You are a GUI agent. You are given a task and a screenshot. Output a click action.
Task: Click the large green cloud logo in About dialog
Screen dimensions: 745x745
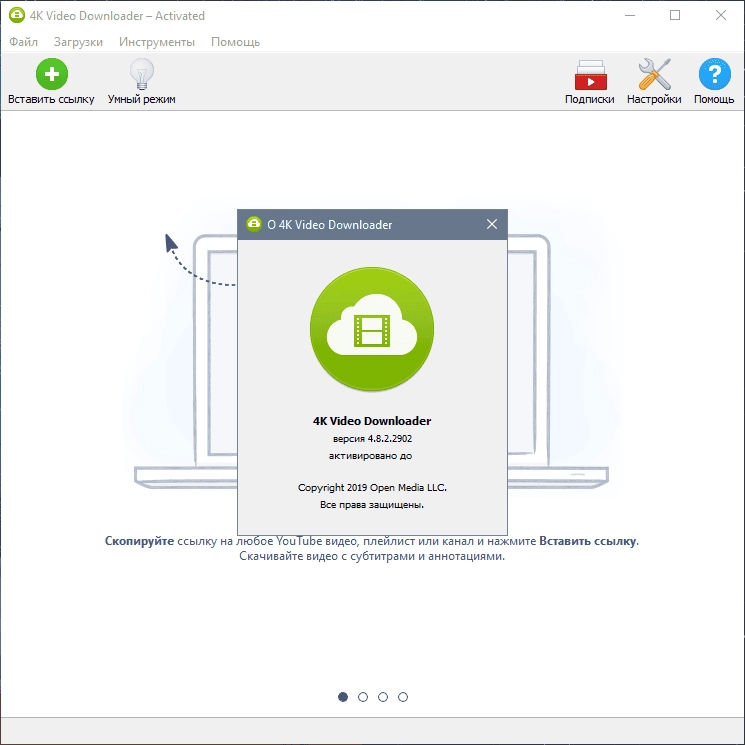[x=372, y=329]
